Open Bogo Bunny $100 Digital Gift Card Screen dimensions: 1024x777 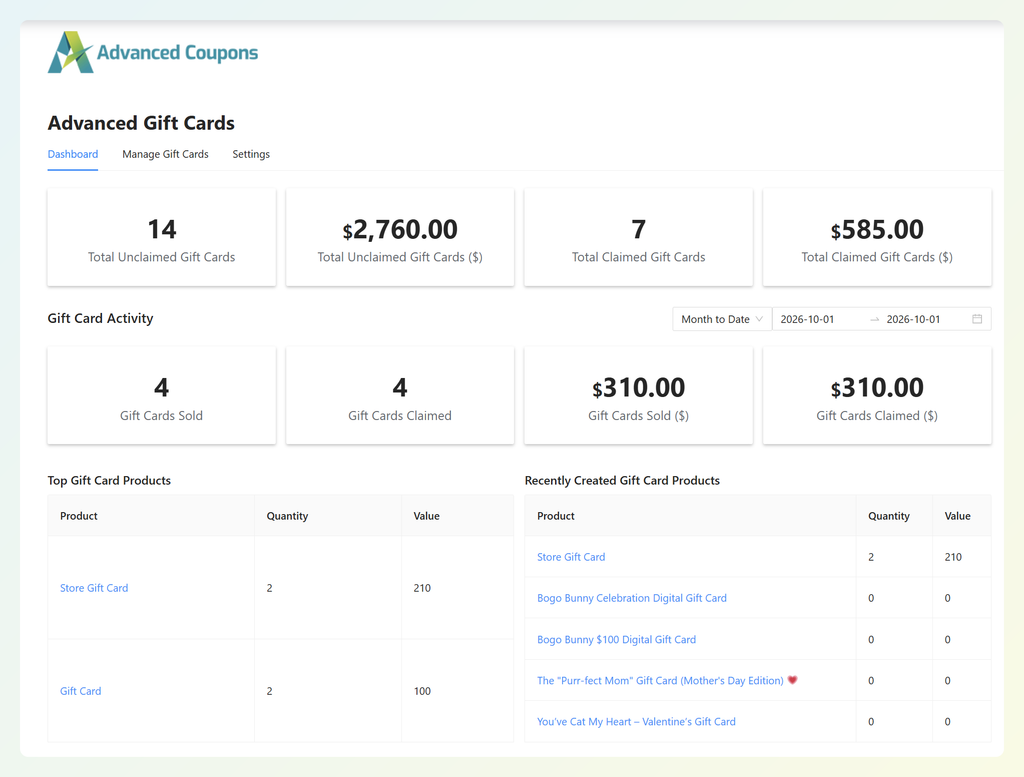(616, 639)
